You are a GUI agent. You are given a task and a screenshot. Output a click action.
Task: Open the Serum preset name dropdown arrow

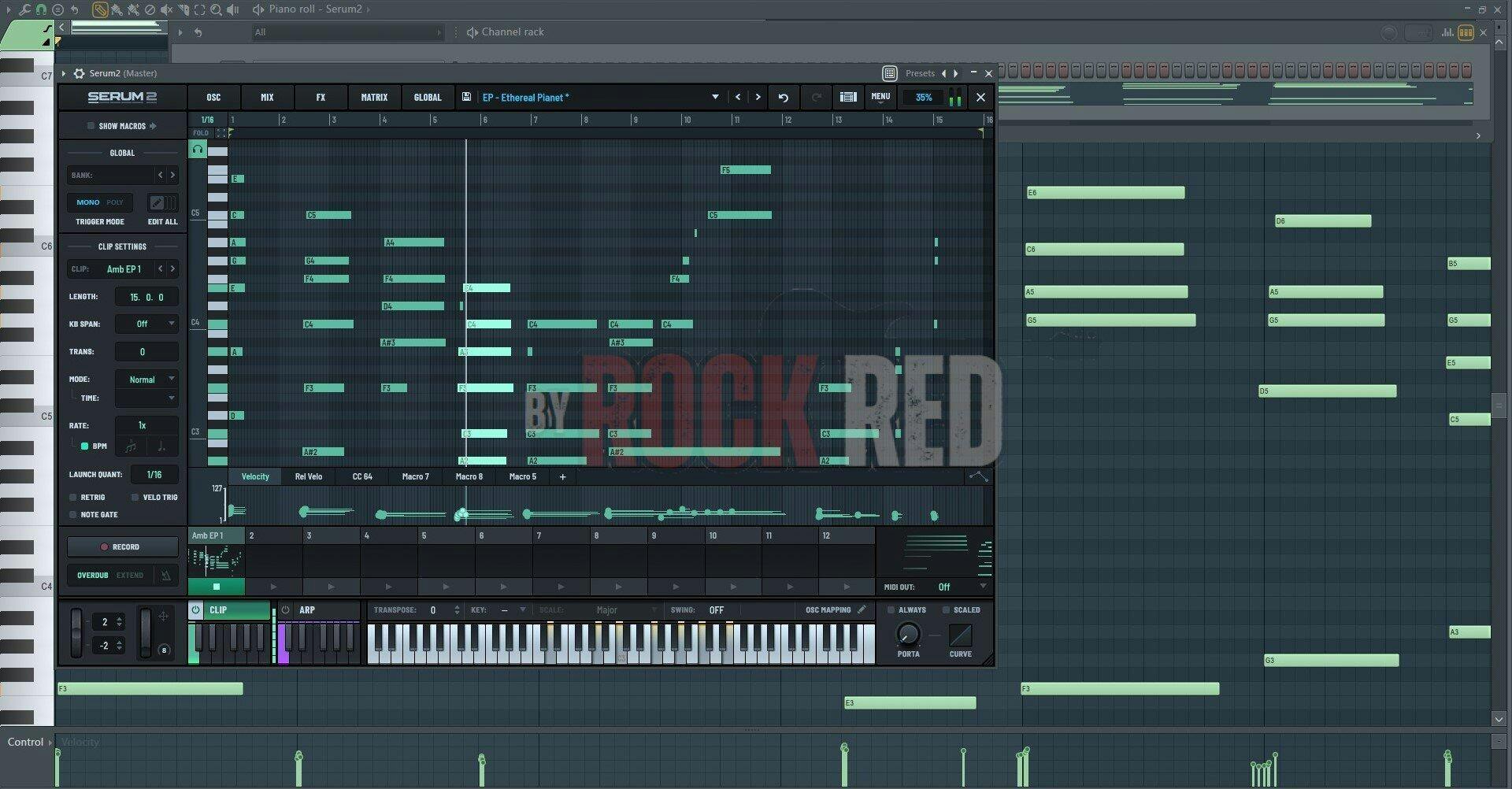[715, 97]
